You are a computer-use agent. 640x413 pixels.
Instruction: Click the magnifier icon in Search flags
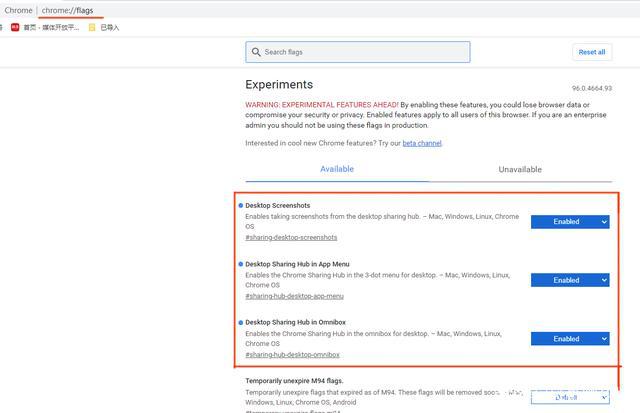[x=256, y=52]
